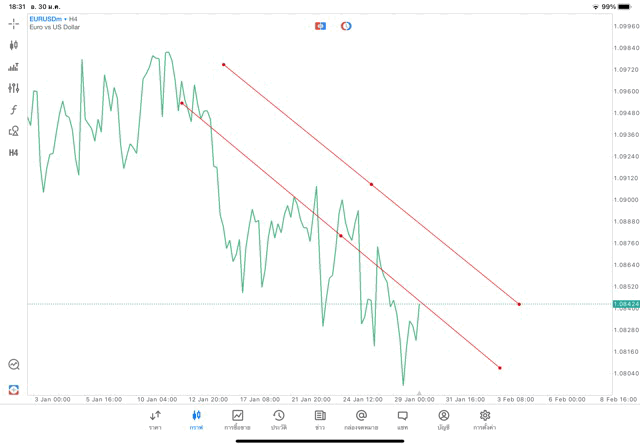Change chart type with the candlestick icon
The image size is (640, 447).
pyautogui.click(x=14, y=45)
